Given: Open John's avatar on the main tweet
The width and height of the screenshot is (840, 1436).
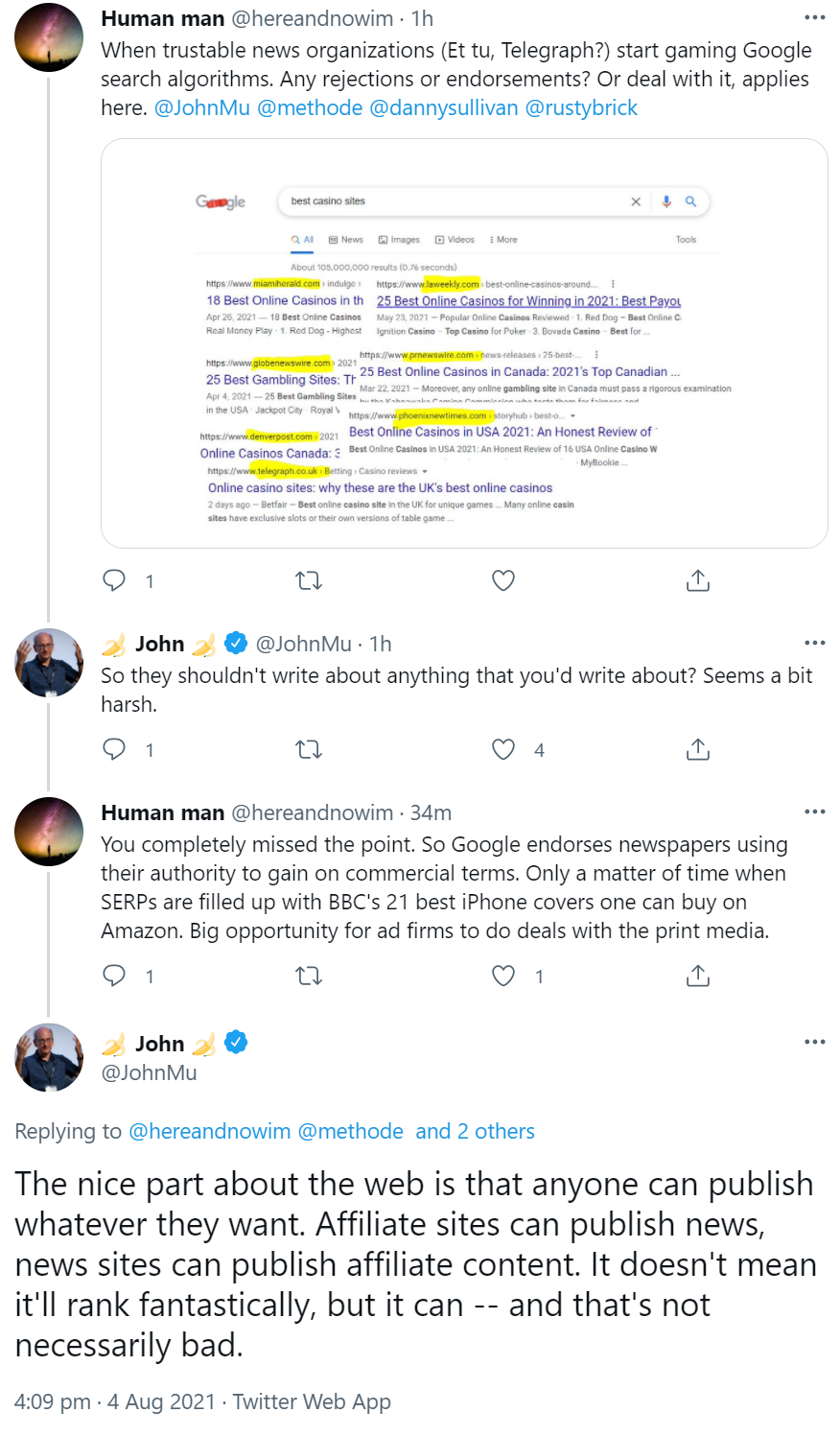Looking at the screenshot, I should click(49, 1057).
